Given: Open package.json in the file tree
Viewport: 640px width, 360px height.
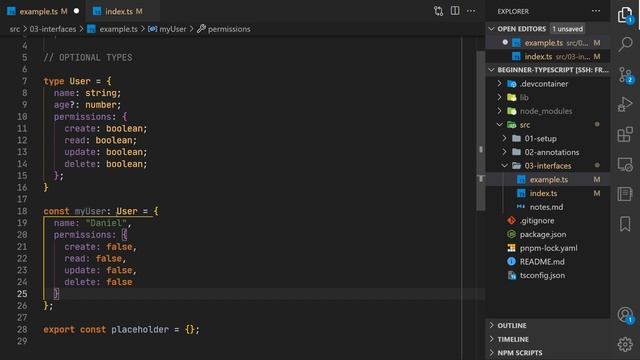Looking at the screenshot, I should tap(548, 234).
